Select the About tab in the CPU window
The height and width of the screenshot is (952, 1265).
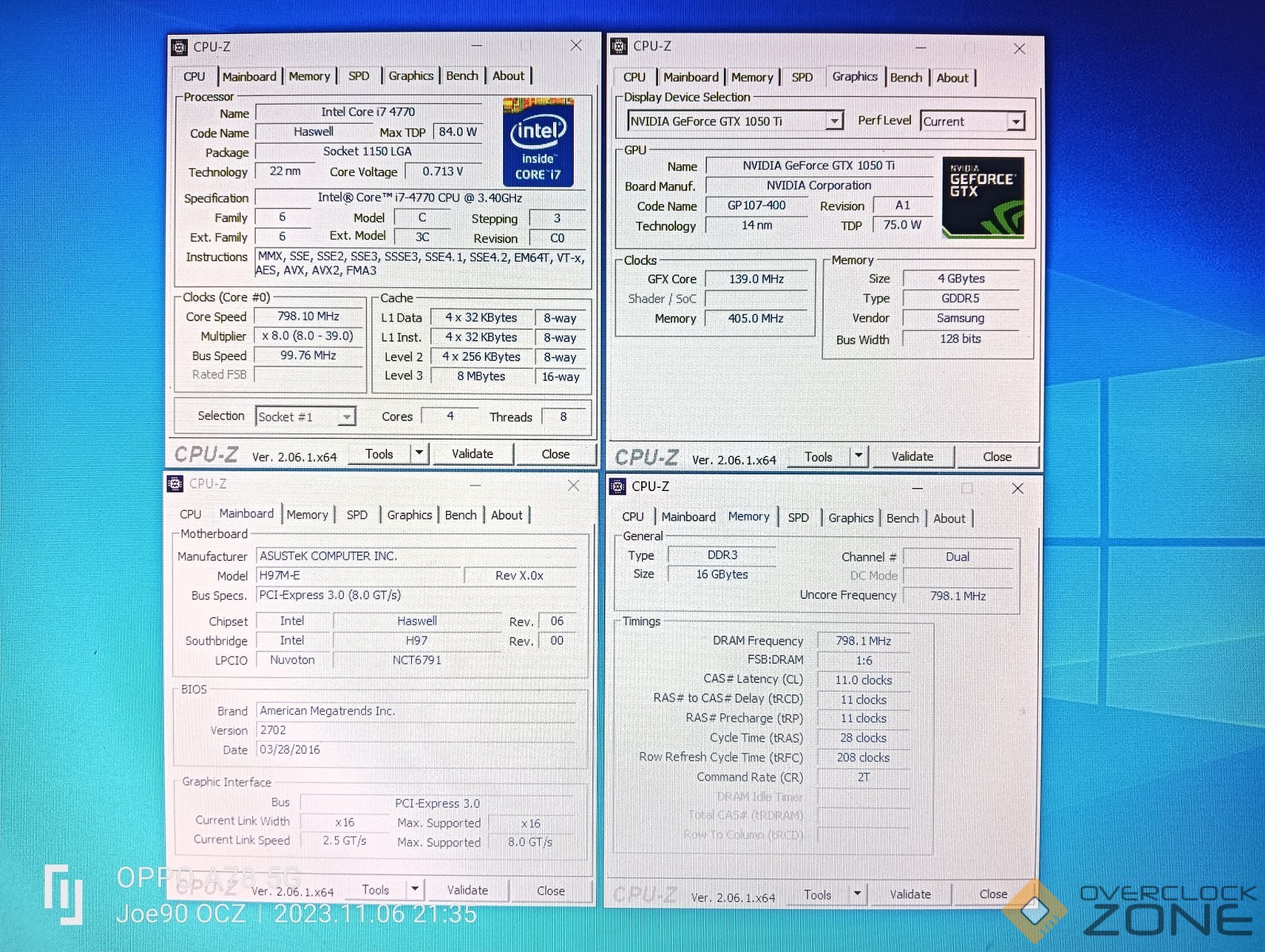pos(509,75)
